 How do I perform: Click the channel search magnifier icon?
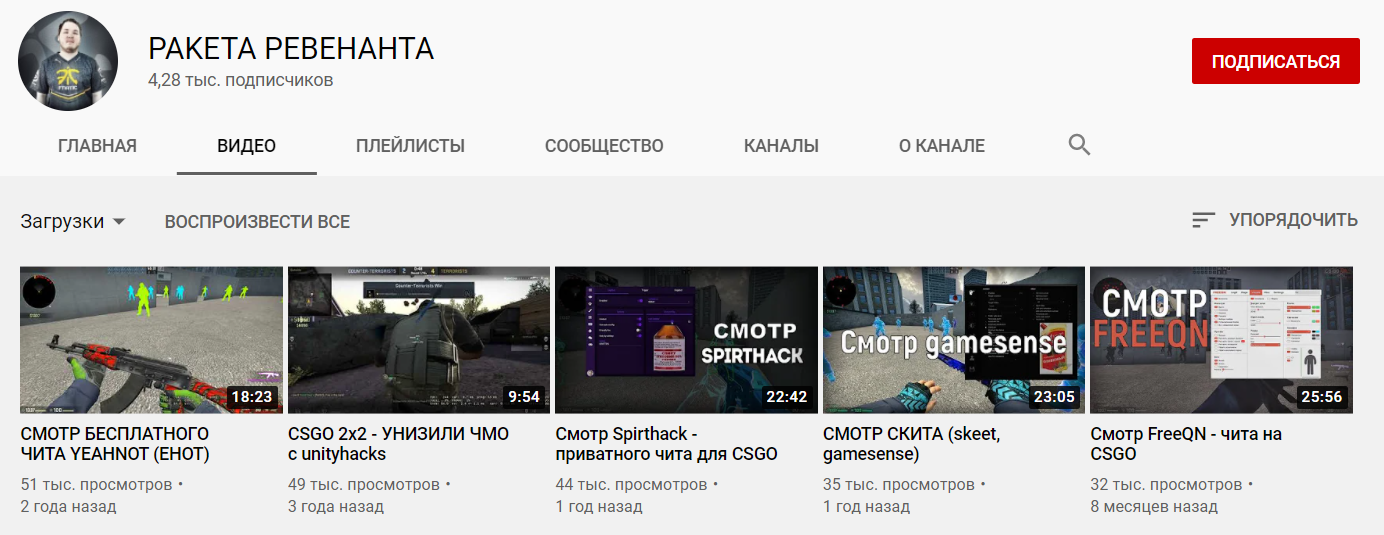1079,145
